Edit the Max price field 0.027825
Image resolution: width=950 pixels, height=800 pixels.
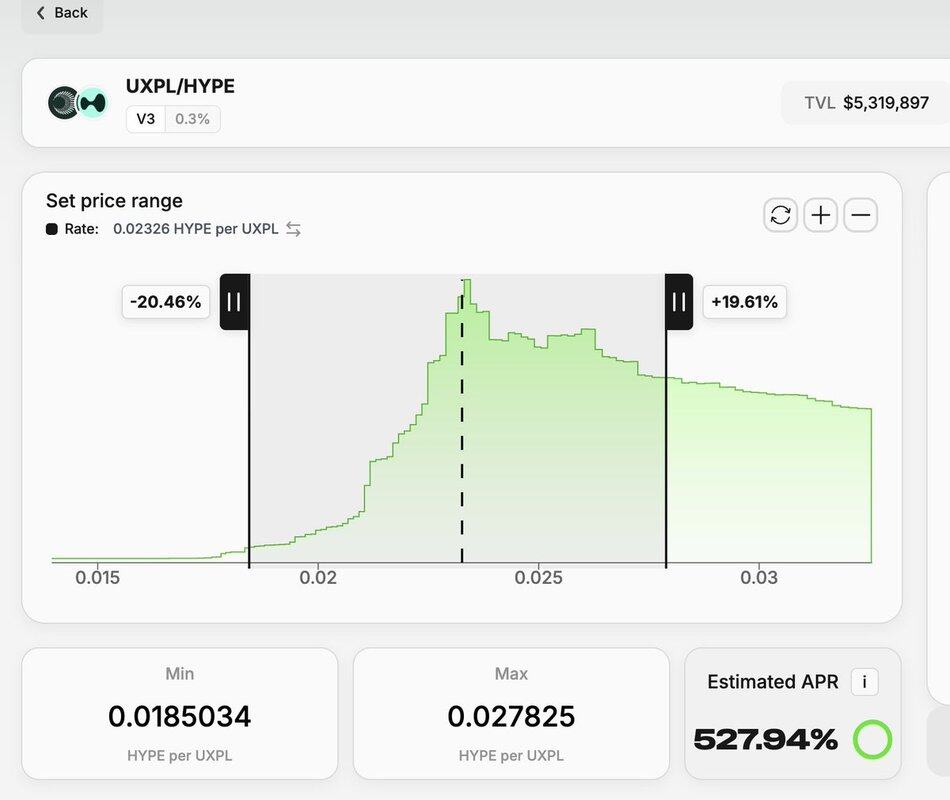(x=511, y=716)
